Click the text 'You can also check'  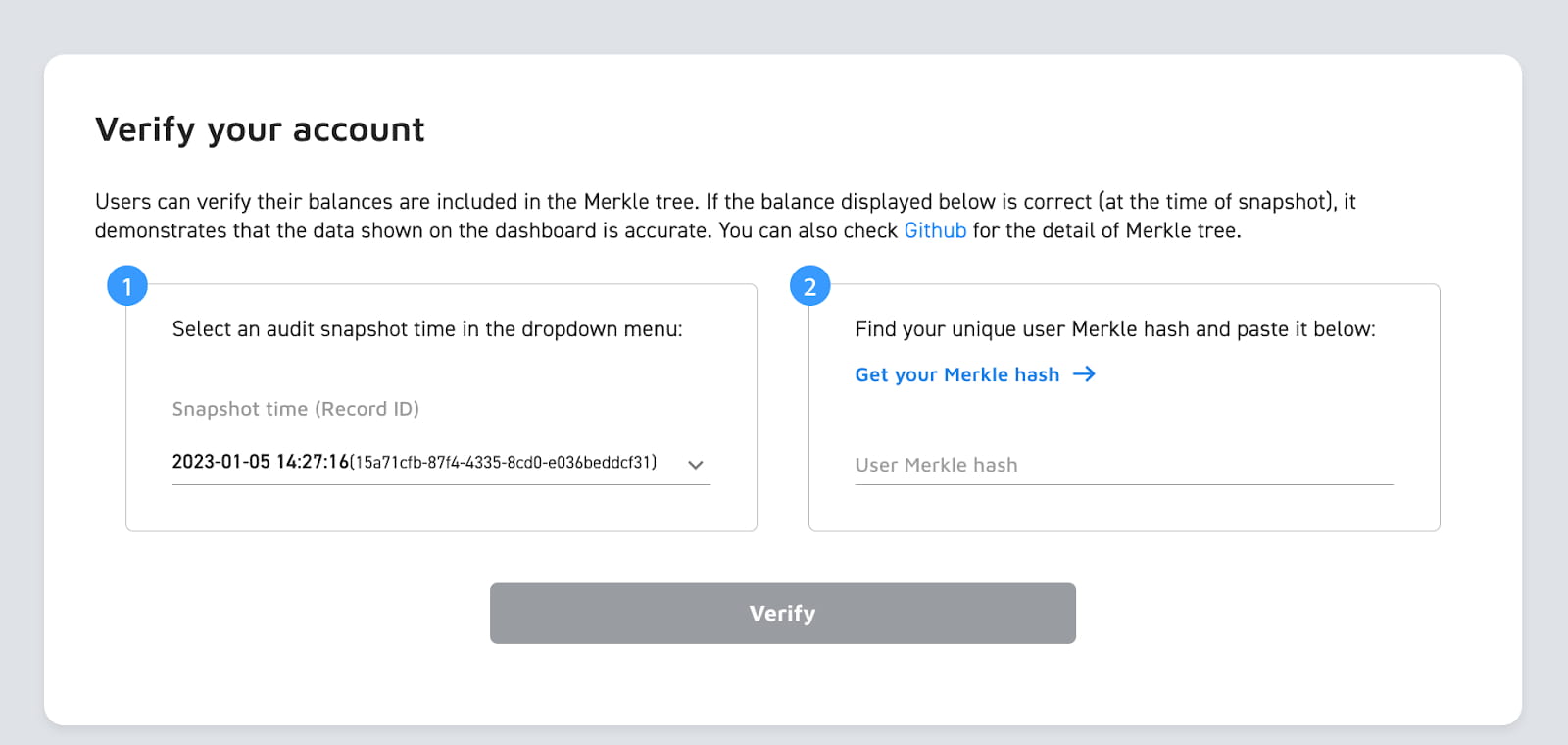coord(808,230)
